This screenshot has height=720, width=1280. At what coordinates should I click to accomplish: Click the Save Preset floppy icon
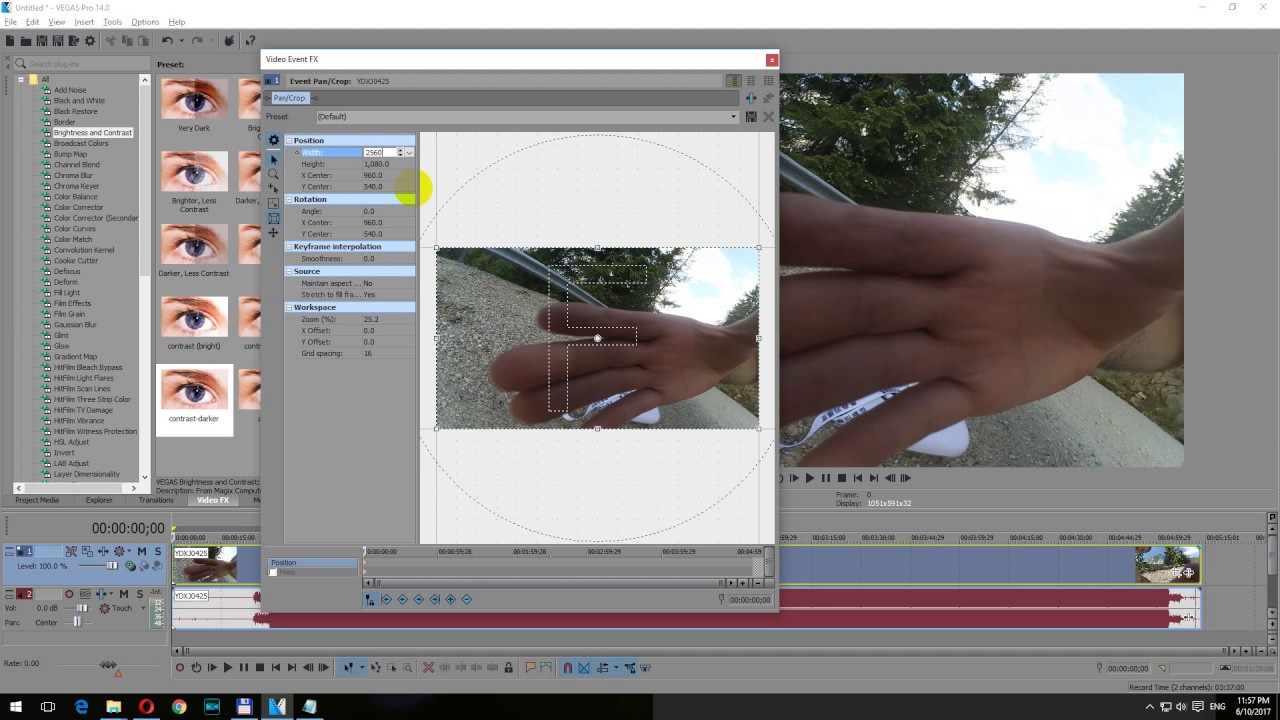coord(751,116)
